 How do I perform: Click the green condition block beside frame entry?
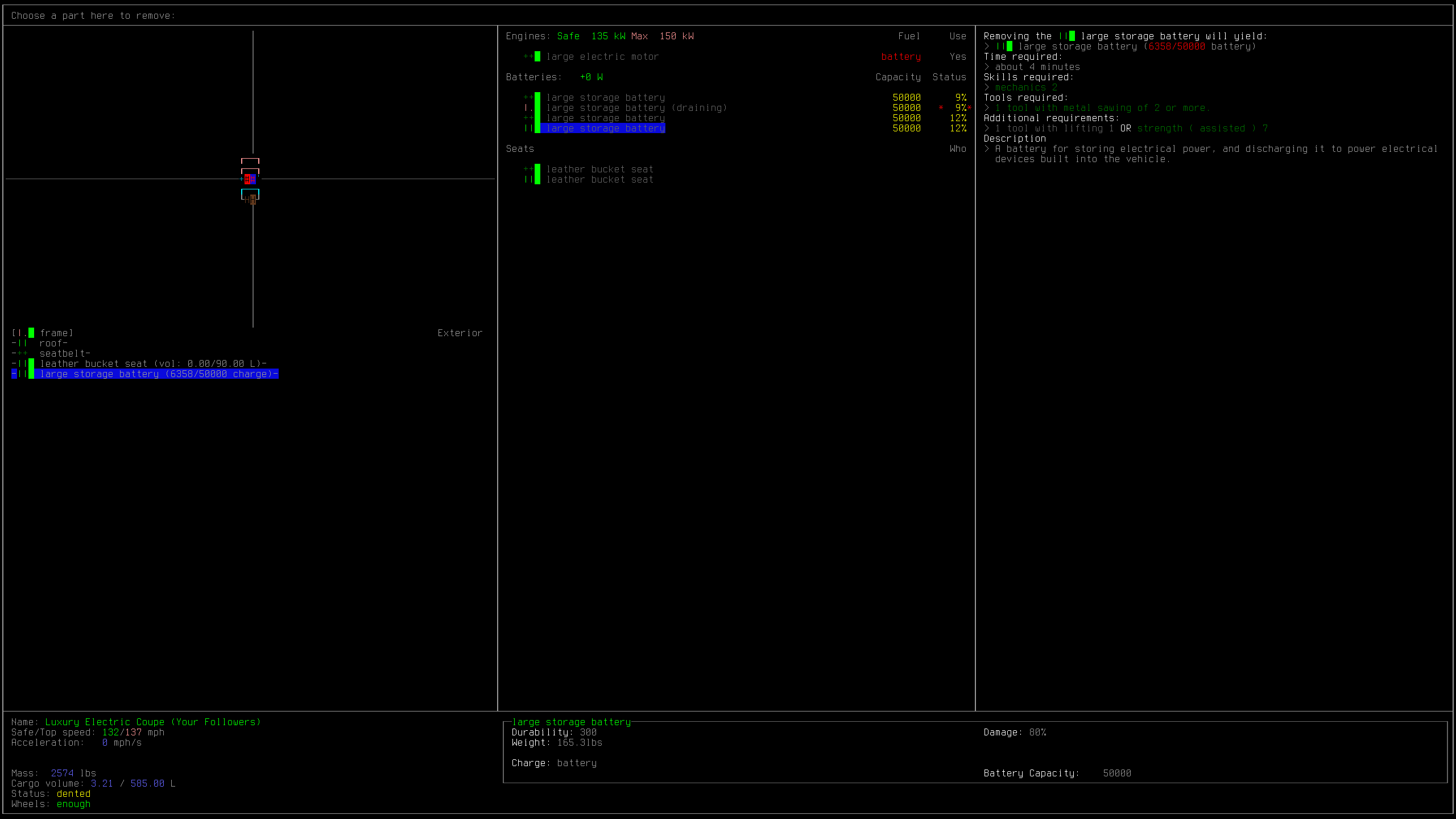(x=31, y=333)
